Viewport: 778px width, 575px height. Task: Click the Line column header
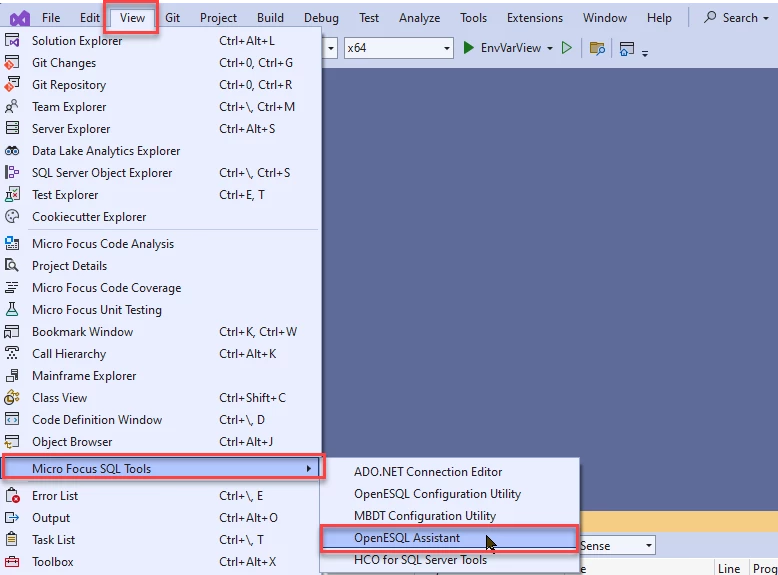(x=728, y=569)
